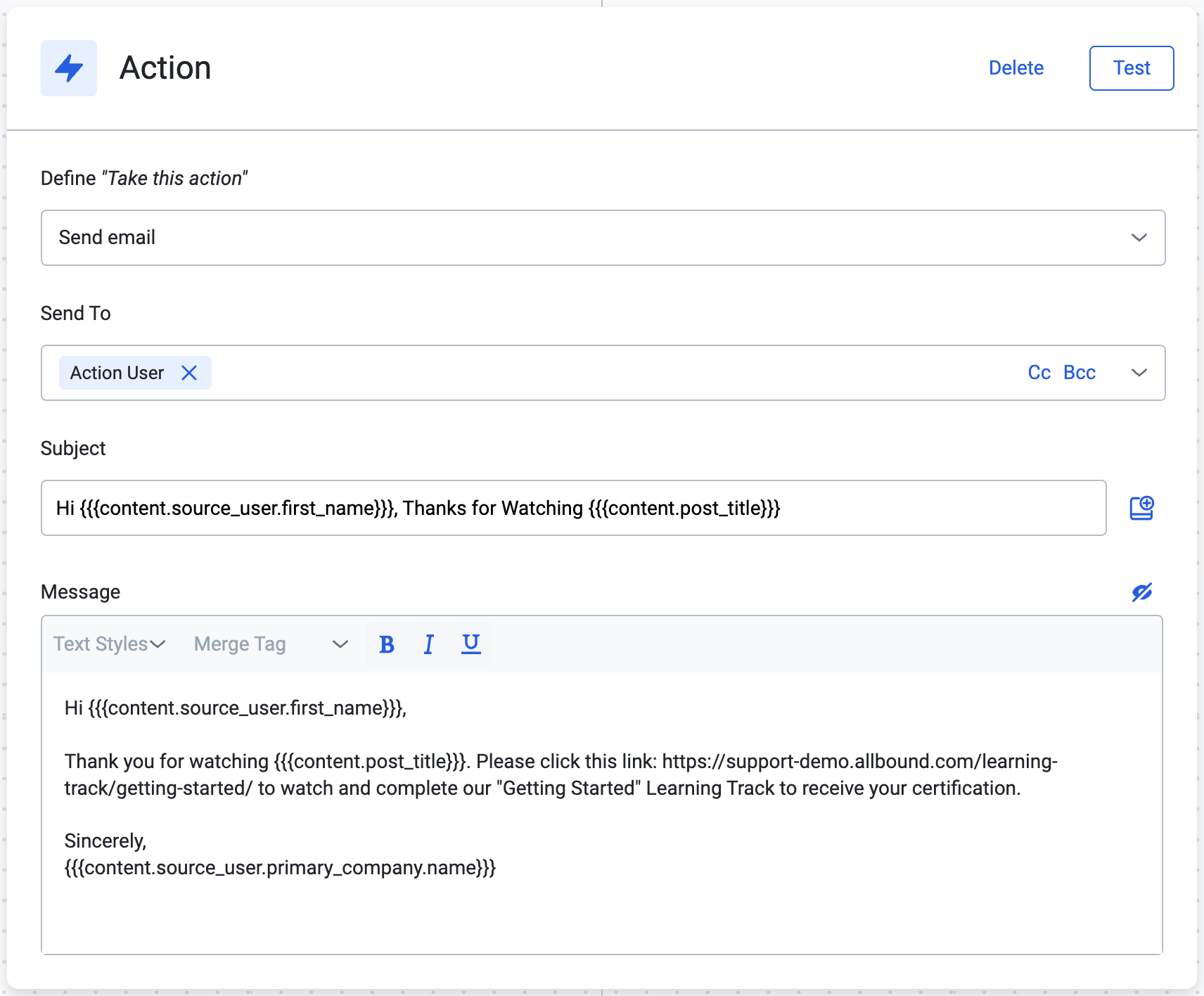Add a Cc recipient

1039,373
